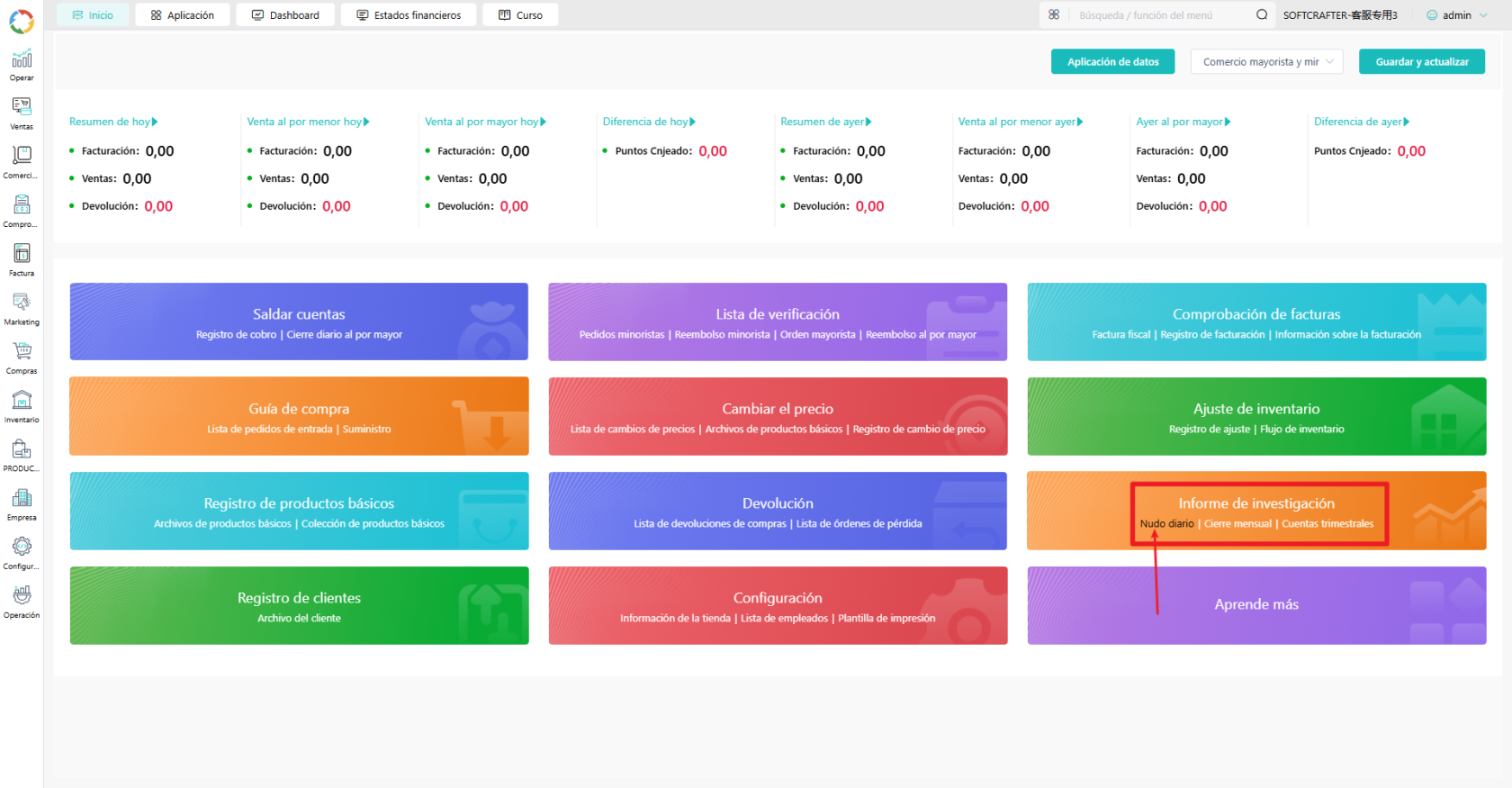The width and height of the screenshot is (1512, 788).
Task: Switch to the Aplicación tab
Action: pyautogui.click(x=183, y=15)
